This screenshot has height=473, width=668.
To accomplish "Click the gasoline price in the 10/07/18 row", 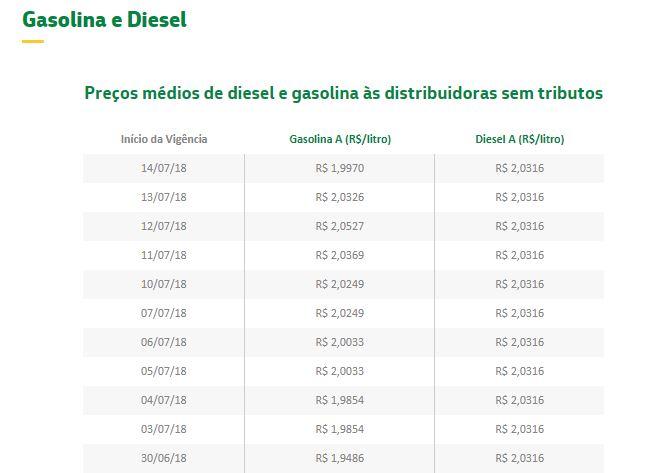I will point(339,284).
